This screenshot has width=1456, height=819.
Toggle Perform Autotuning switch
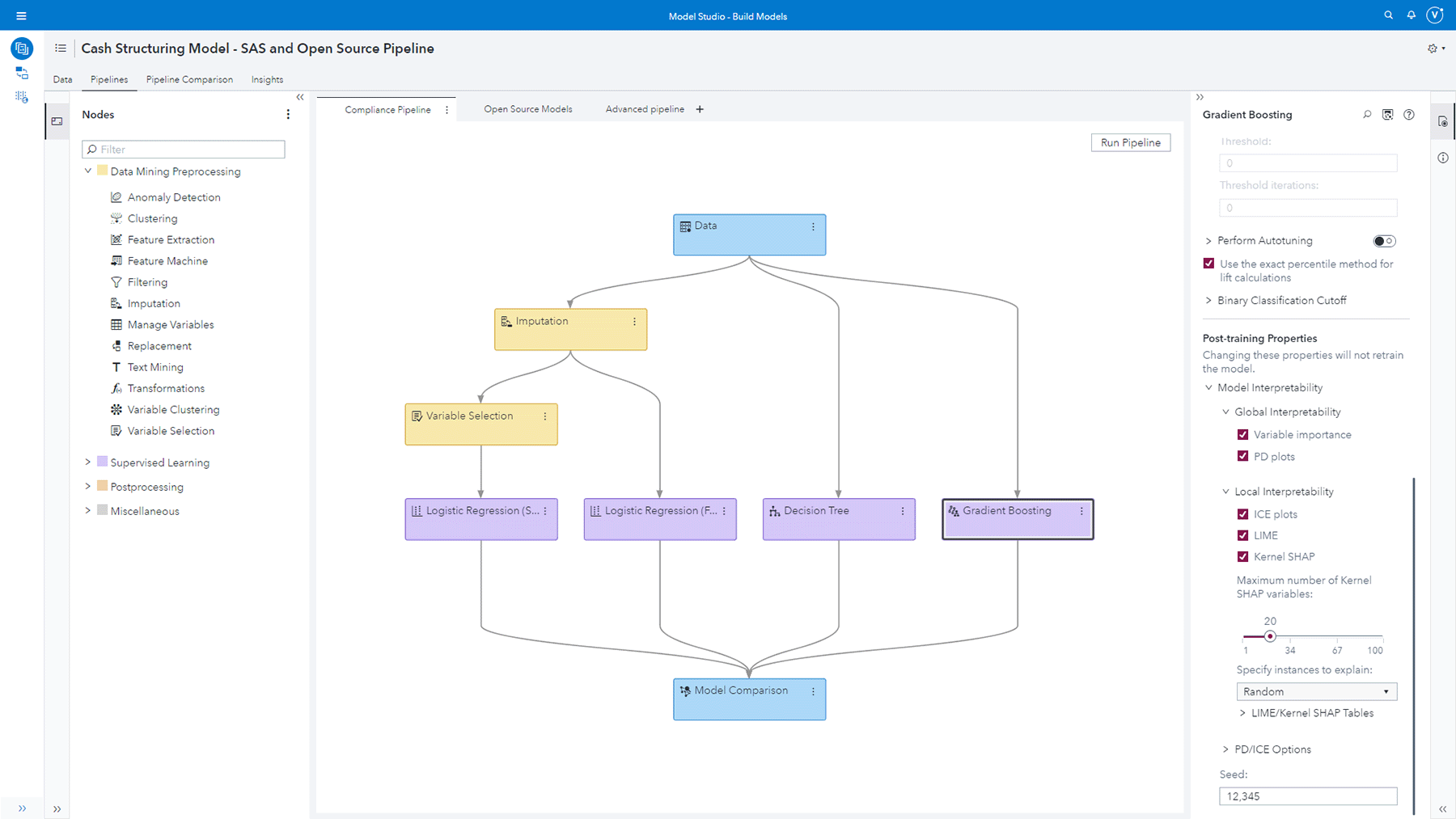click(1384, 241)
